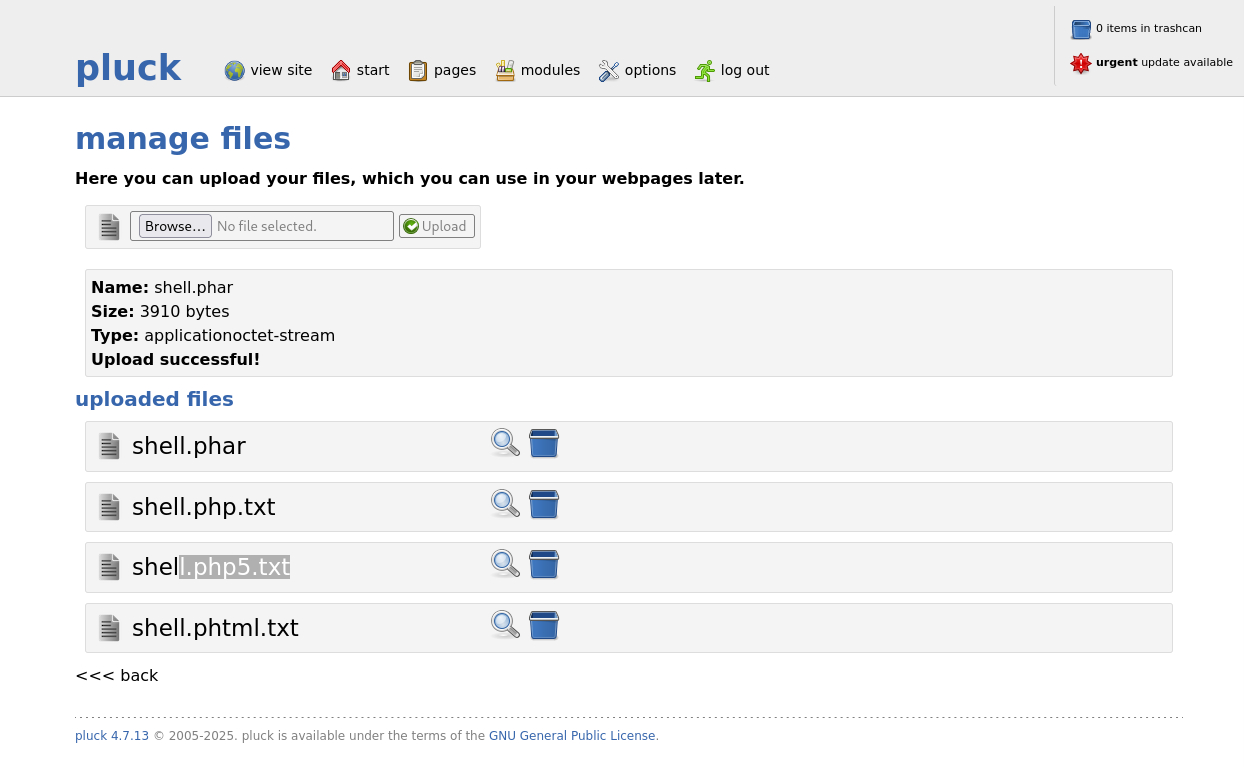Click the running man log out icon
1244x767 pixels.
click(x=705, y=70)
